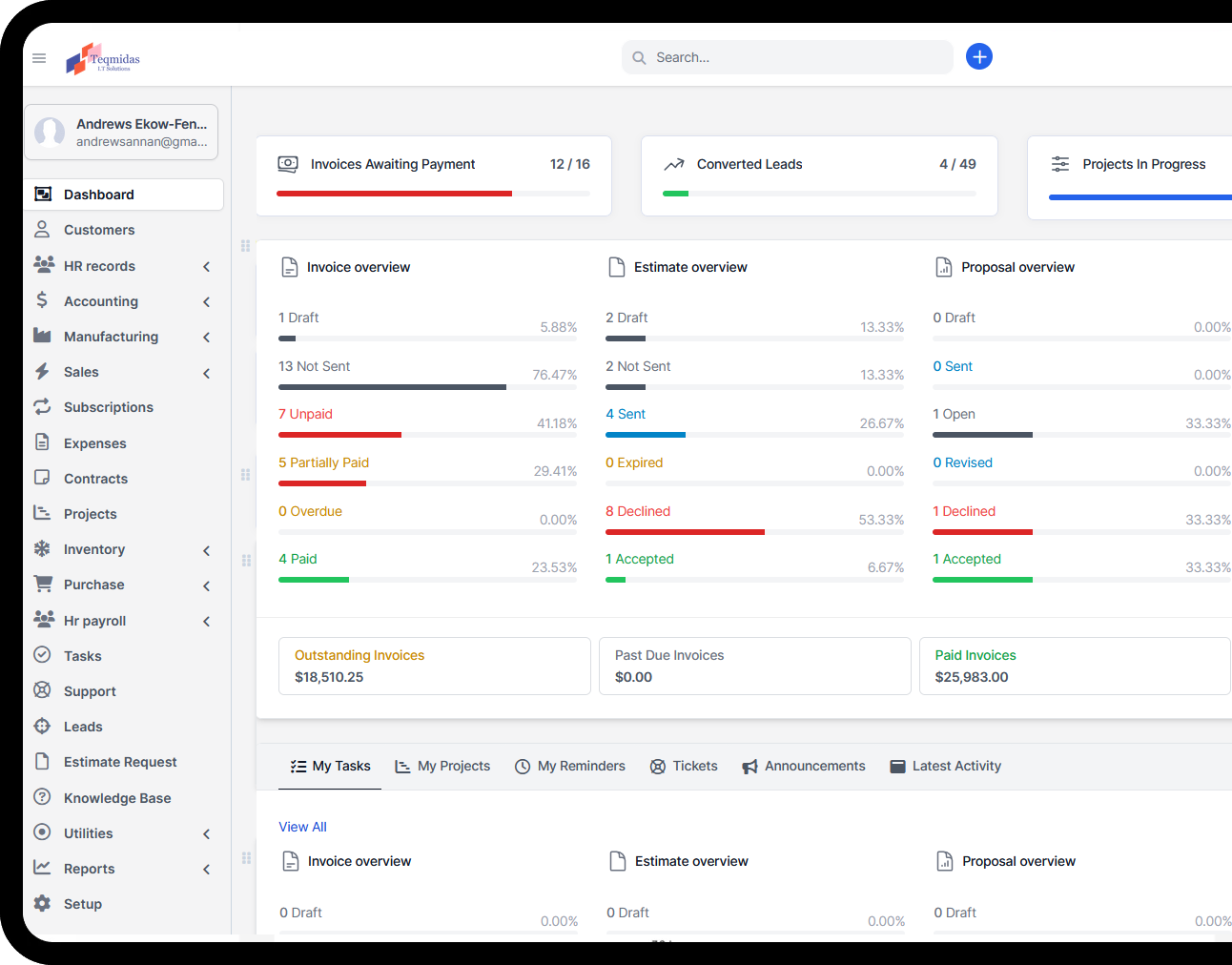Open the 7 Unpaid invoices link
The image size is (1232, 965).
(x=305, y=414)
